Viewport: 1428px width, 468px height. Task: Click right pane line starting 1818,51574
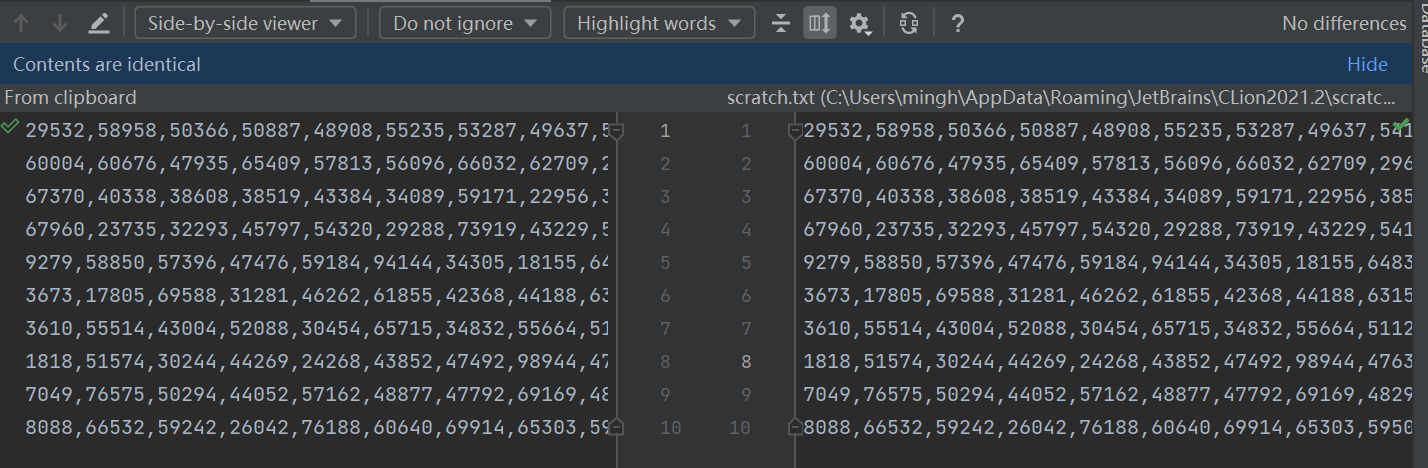tap(1107, 362)
